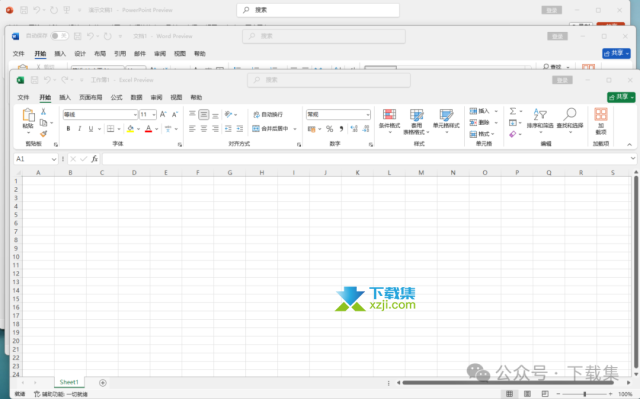Click the bottom align icon
The height and width of the screenshot is (399, 640).
click(215, 115)
